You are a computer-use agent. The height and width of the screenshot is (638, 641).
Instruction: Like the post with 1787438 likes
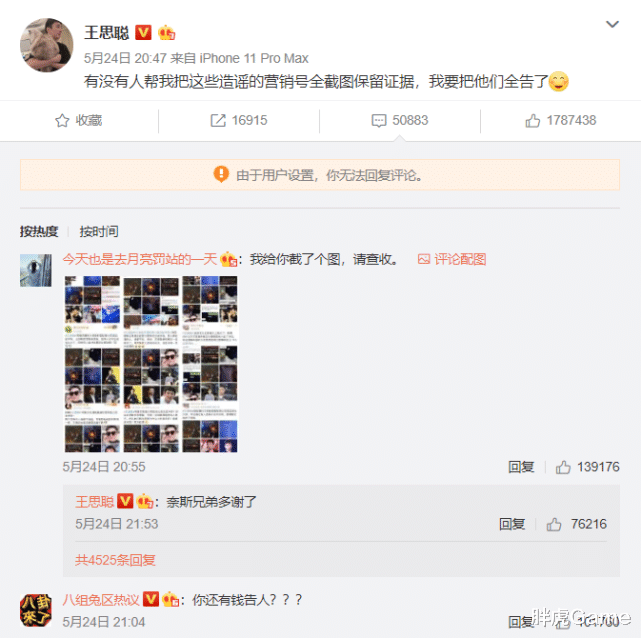click(x=532, y=121)
